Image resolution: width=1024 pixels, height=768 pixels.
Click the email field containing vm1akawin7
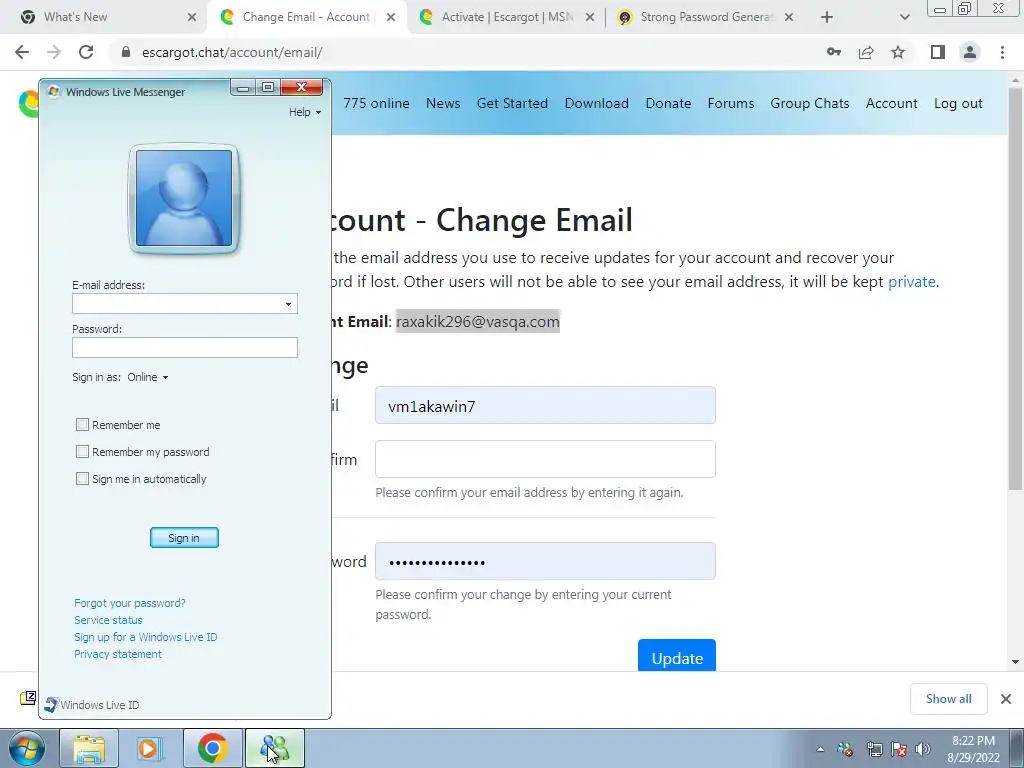pos(545,406)
